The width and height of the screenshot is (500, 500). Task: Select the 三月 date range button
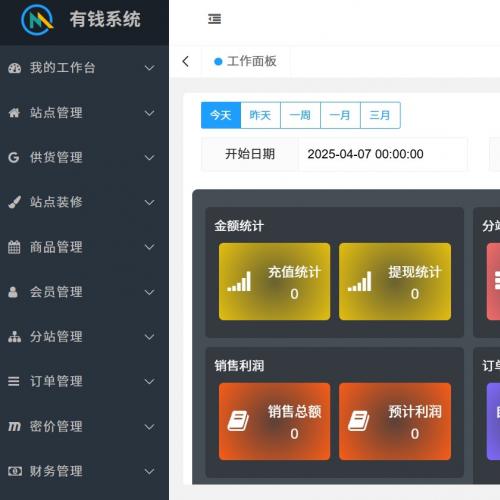click(x=380, y=115)
